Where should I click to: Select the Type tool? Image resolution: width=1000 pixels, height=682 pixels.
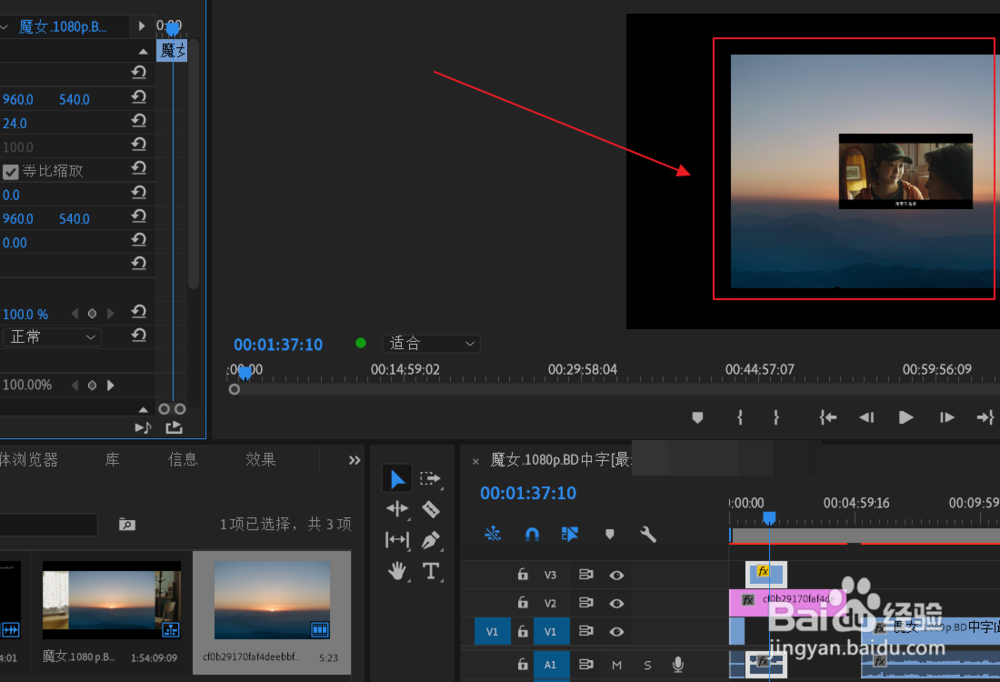pyautogui.click(x=430, y=570)
